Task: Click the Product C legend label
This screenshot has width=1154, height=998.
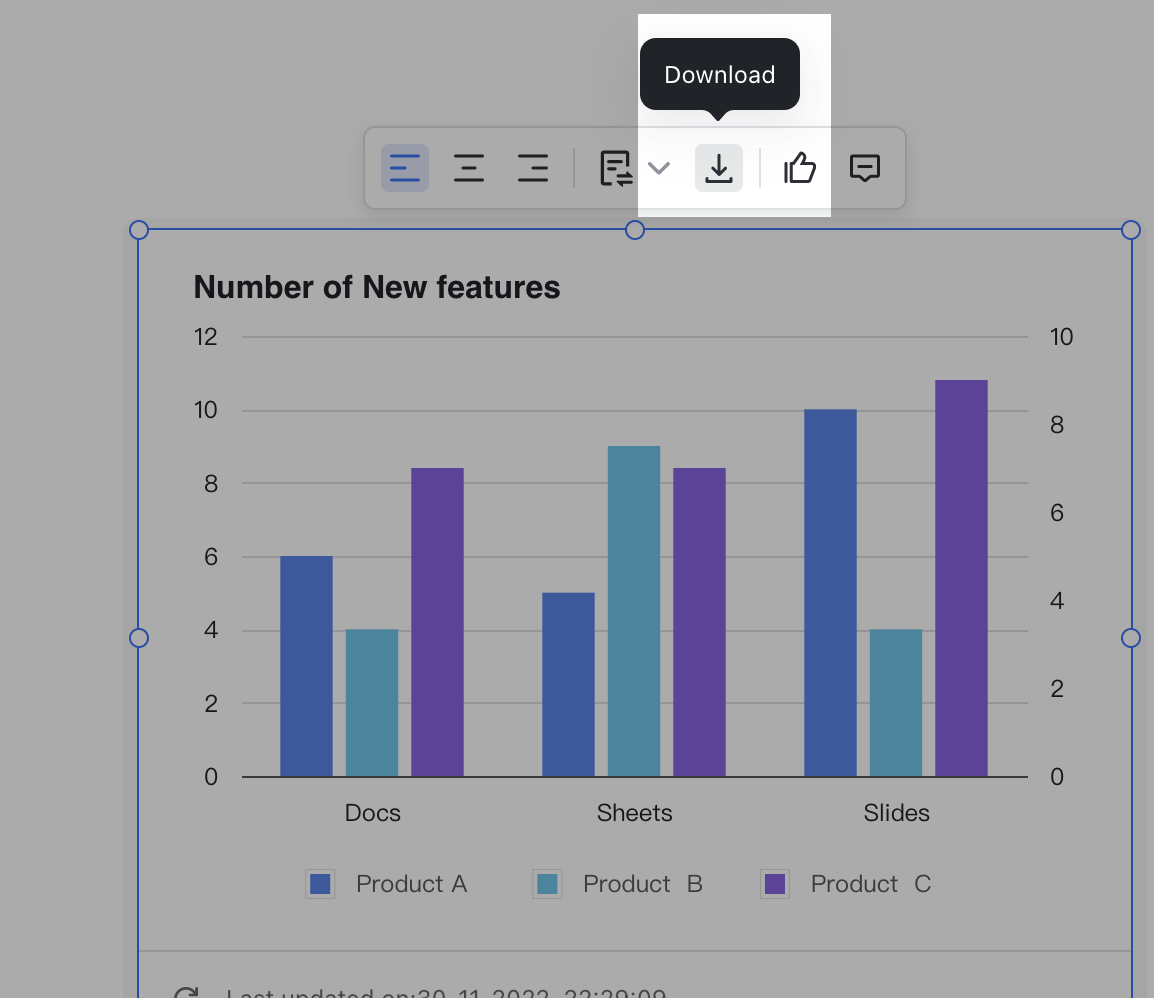Action: [870, 884]
